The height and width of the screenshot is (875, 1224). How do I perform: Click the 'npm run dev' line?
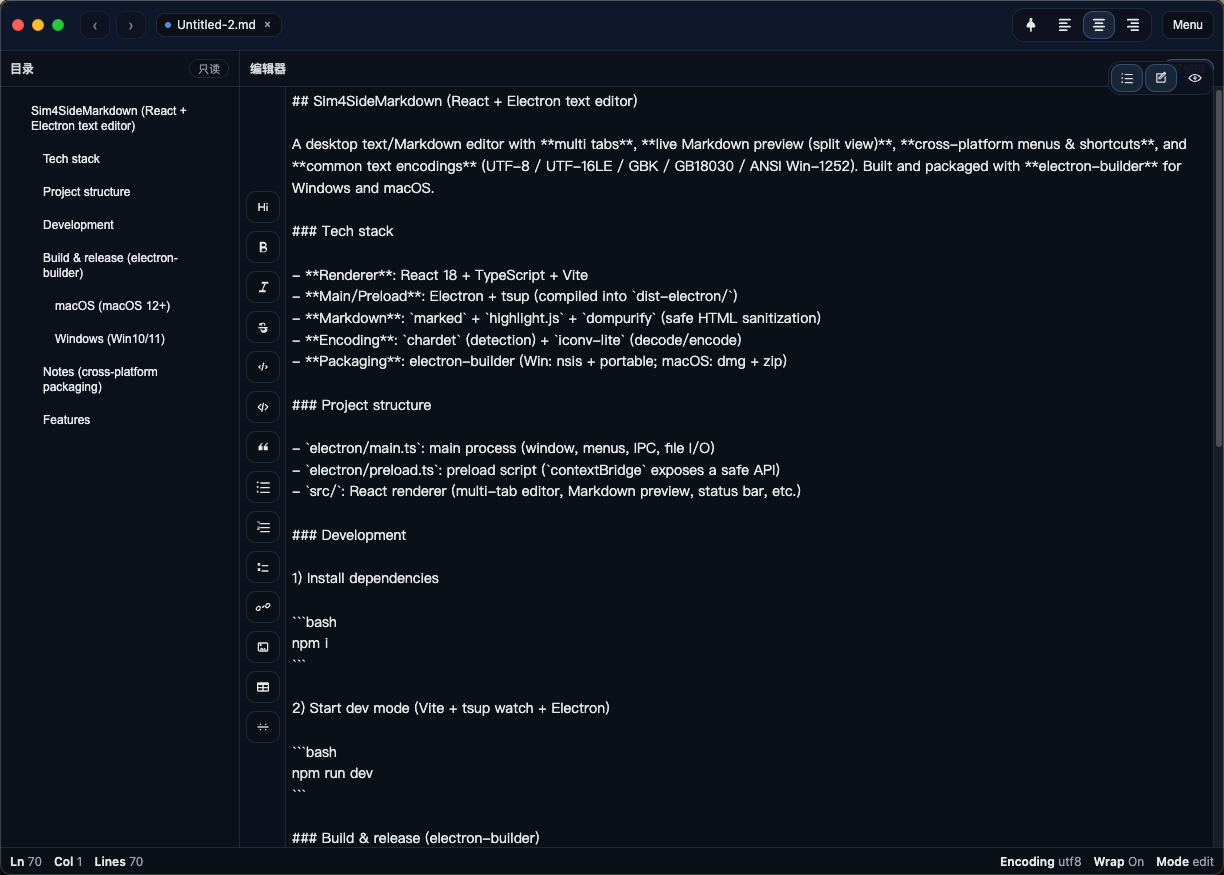point(332,773)
